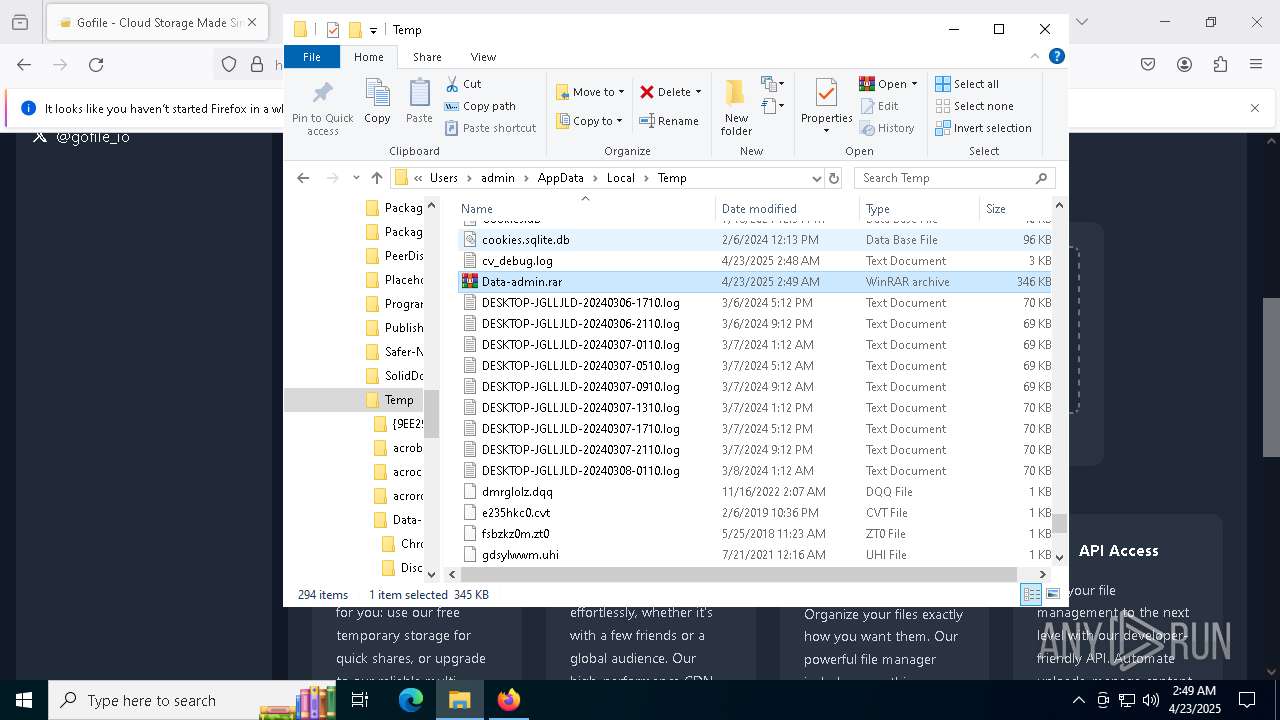The image size is (1280, 720).
Task: Open Microsoft Edge from taskbar
Action: coord(411,700)
